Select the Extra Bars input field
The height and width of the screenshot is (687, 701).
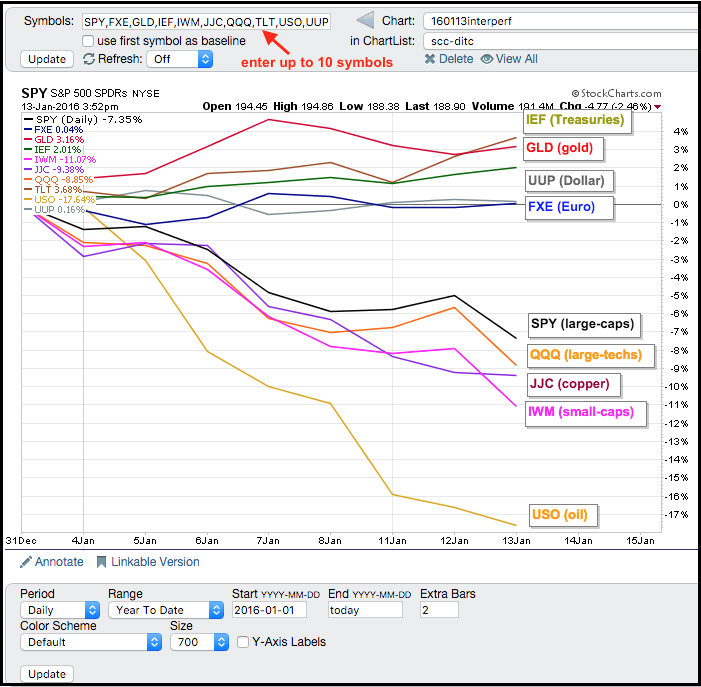(x=439, y=610)
